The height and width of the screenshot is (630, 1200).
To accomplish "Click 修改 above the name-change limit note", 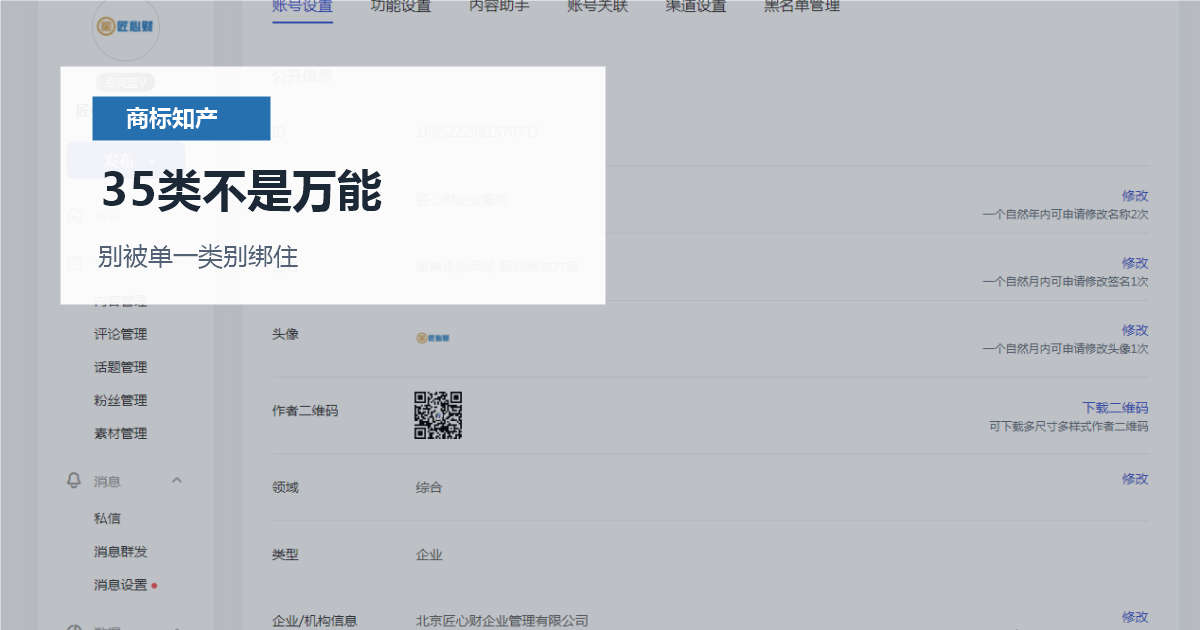I will tap(1135, 196).
